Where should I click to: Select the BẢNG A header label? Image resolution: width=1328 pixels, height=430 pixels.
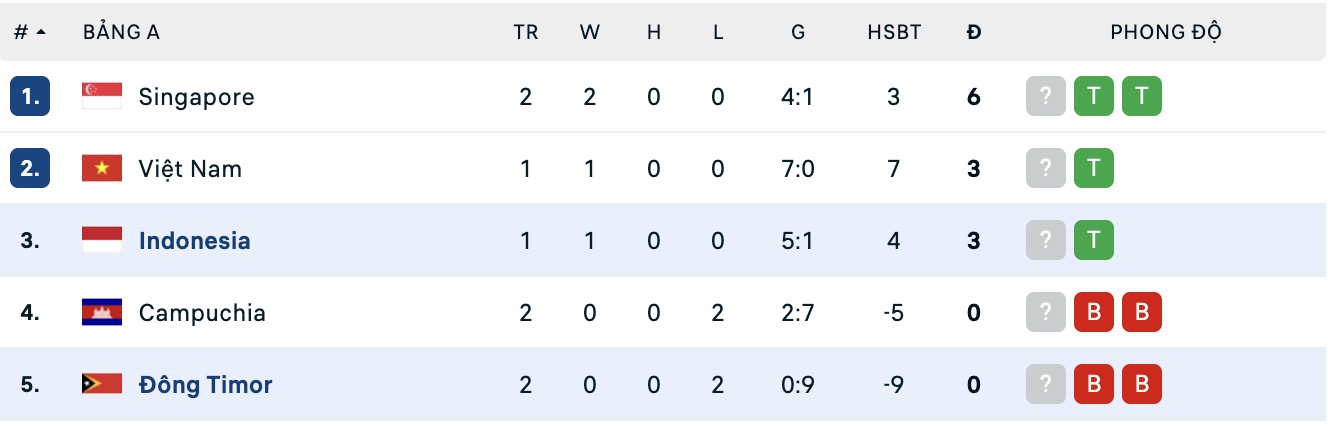pos(121,32)
